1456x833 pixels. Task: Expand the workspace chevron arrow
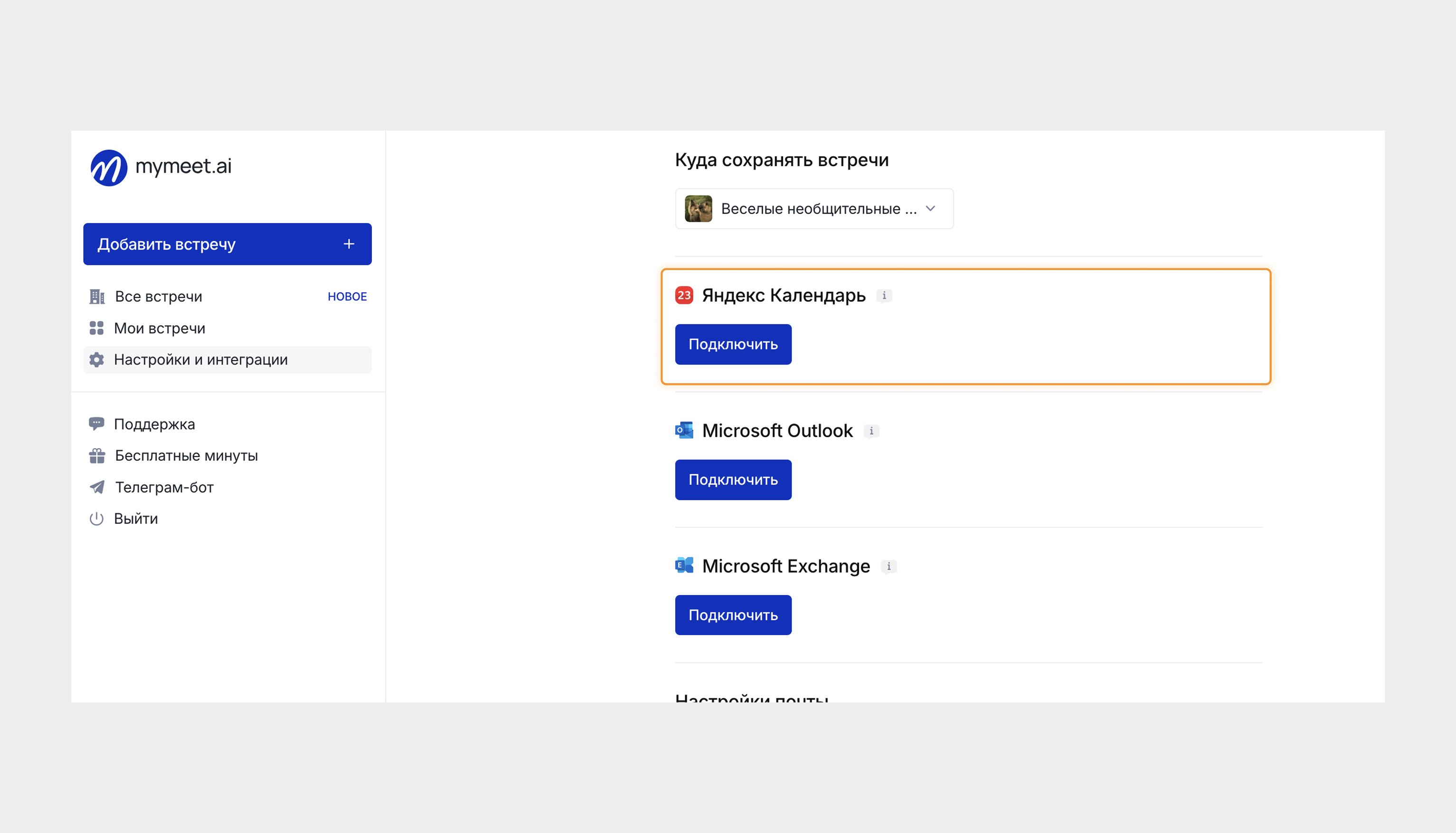(930, 209)
